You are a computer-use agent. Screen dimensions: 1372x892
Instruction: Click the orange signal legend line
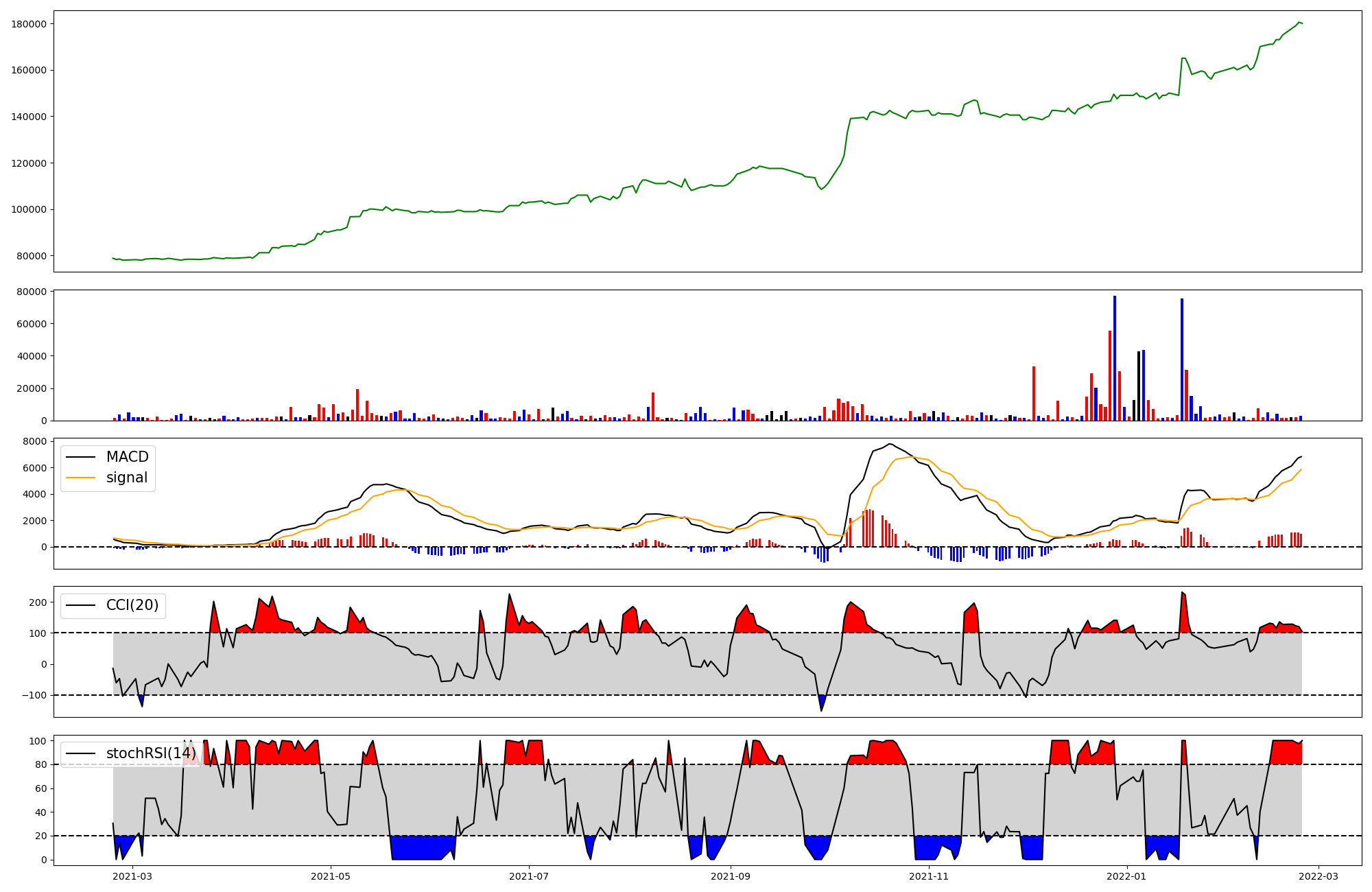(80, 478)
